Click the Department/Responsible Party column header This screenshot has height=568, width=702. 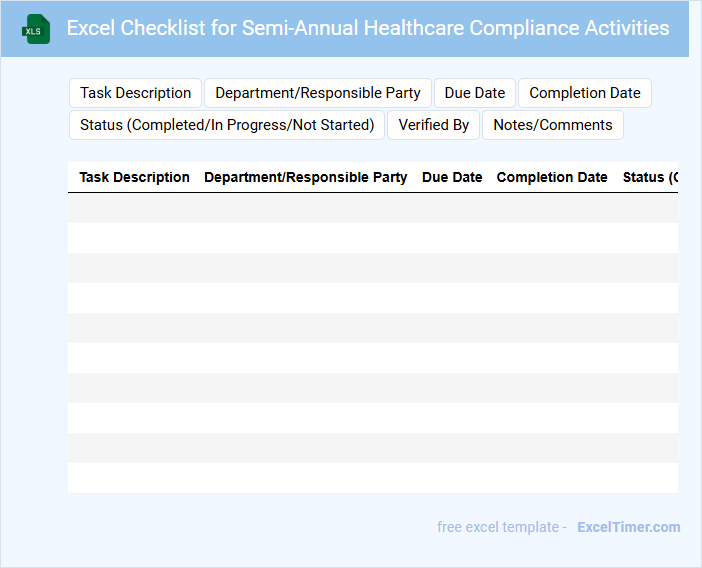coord(306,177)
